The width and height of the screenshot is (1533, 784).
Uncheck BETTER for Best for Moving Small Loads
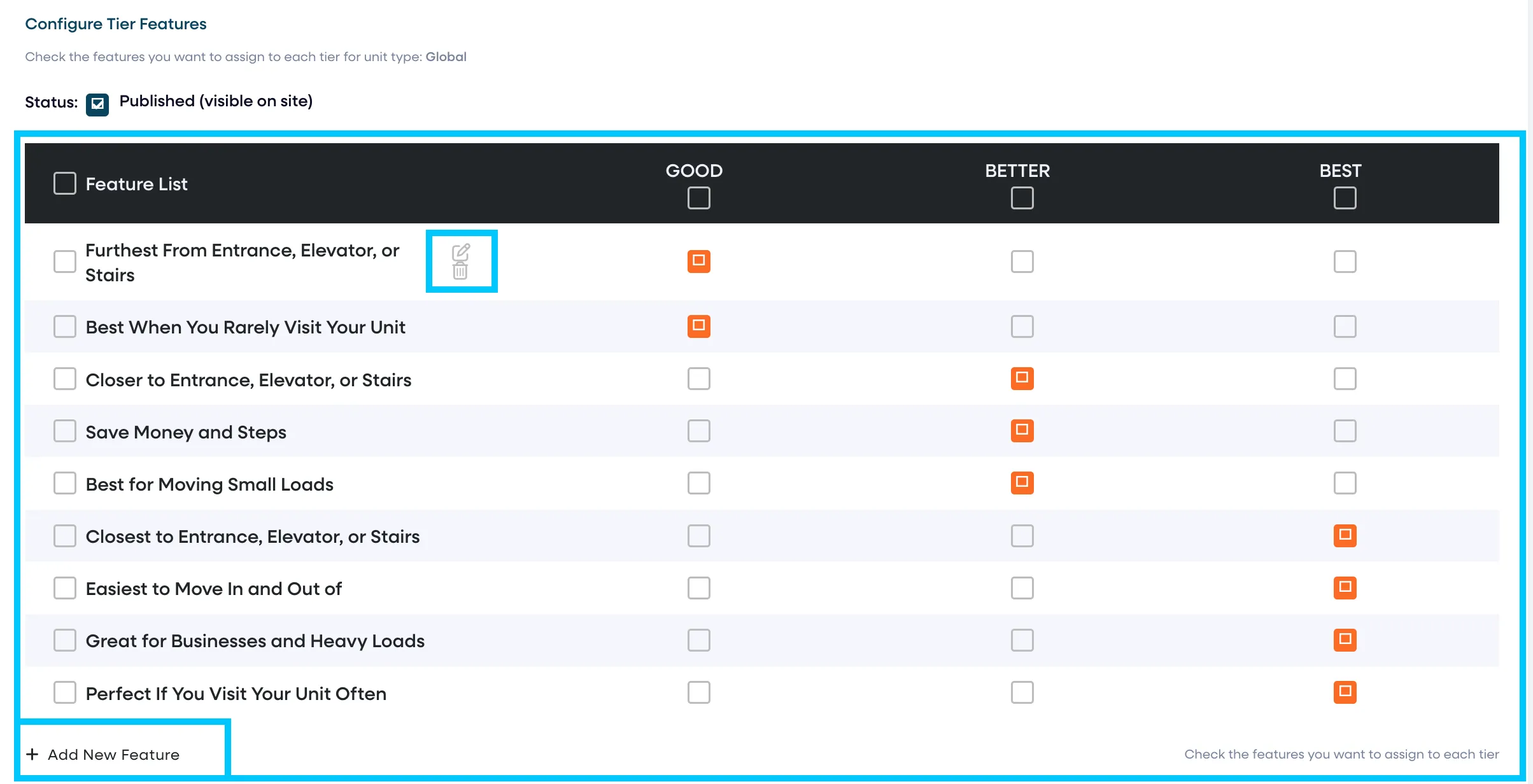pyautogui.click(x=1022, y=483)
